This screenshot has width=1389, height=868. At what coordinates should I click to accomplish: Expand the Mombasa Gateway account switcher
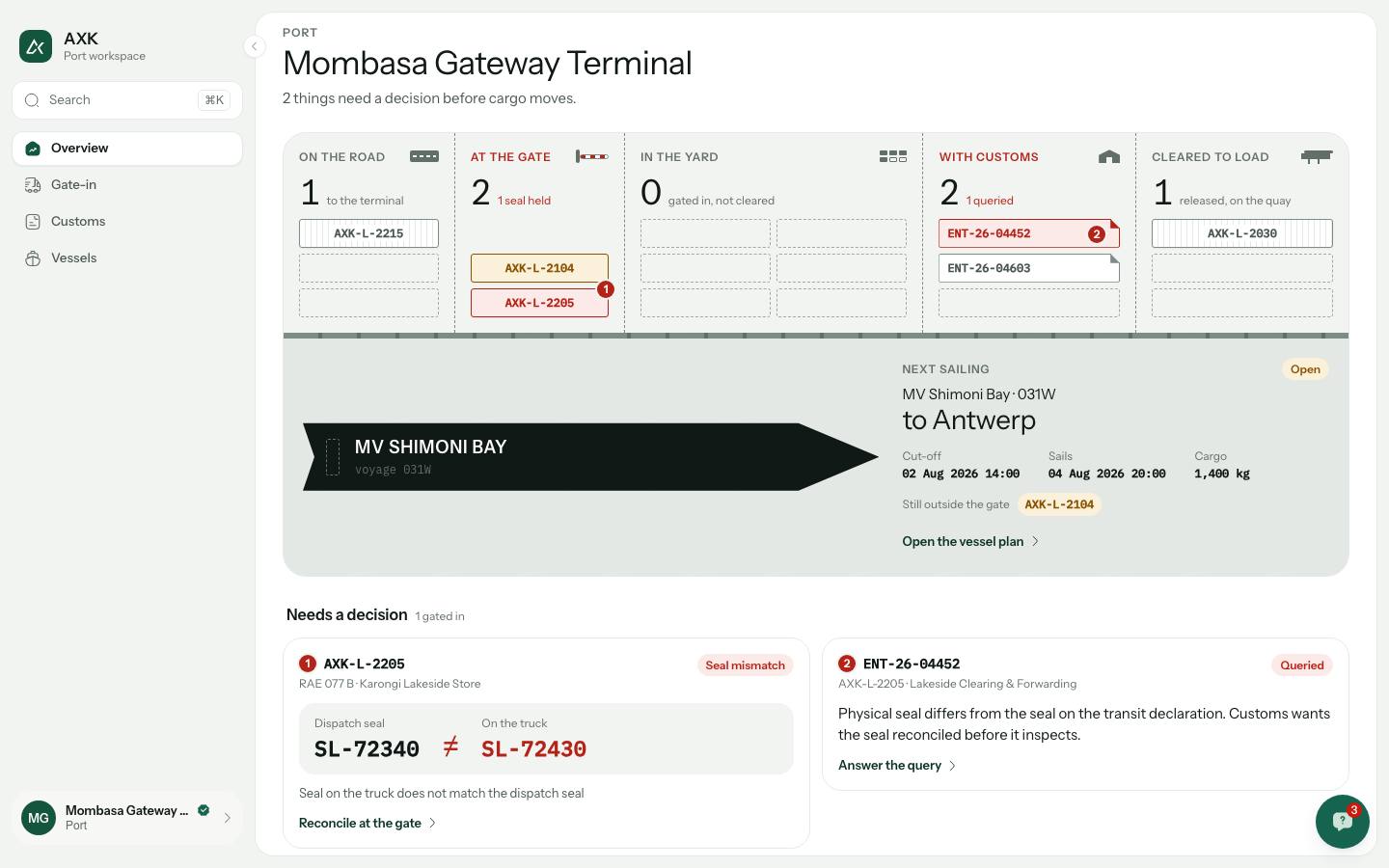point(127,818)
